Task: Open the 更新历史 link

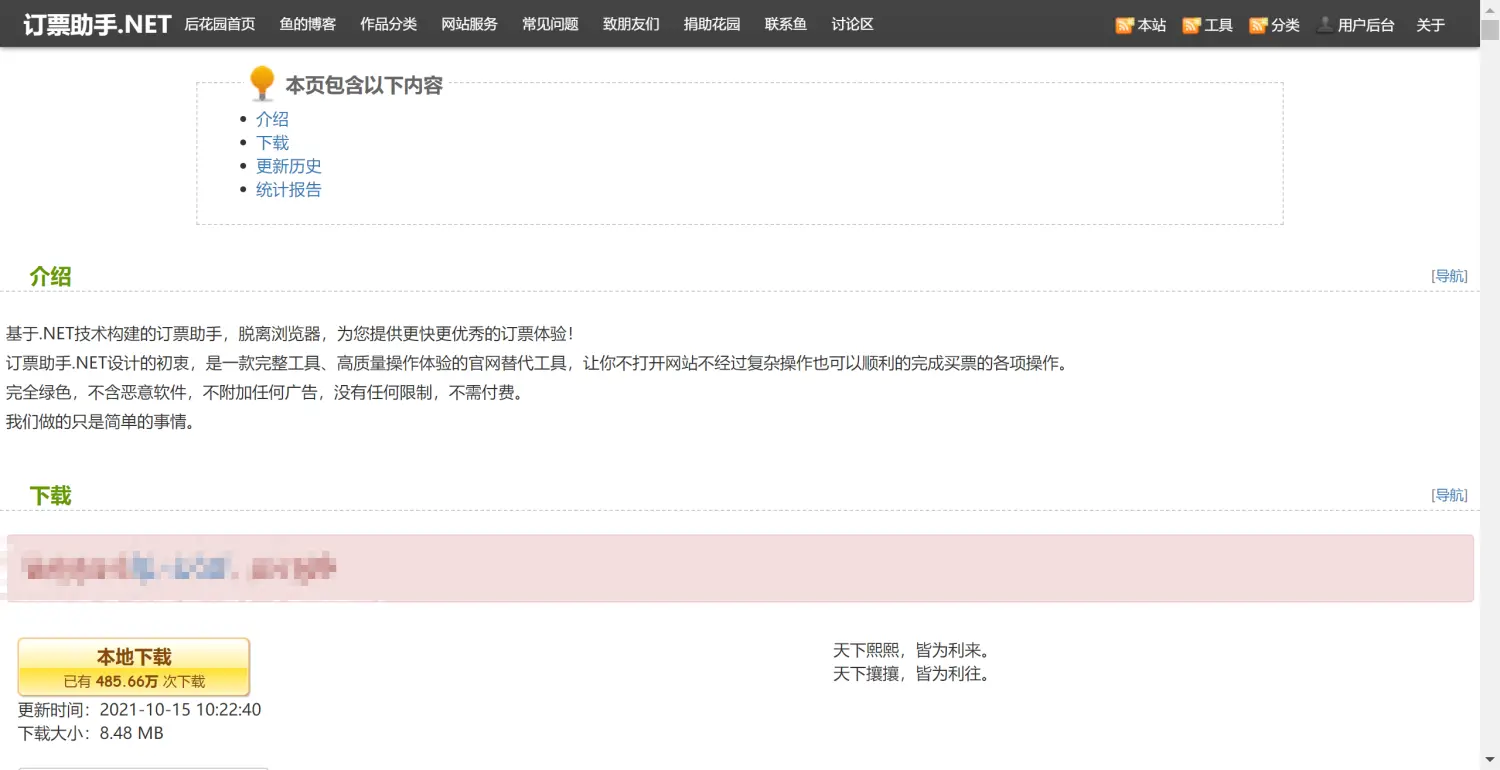Action: point(289,166)
